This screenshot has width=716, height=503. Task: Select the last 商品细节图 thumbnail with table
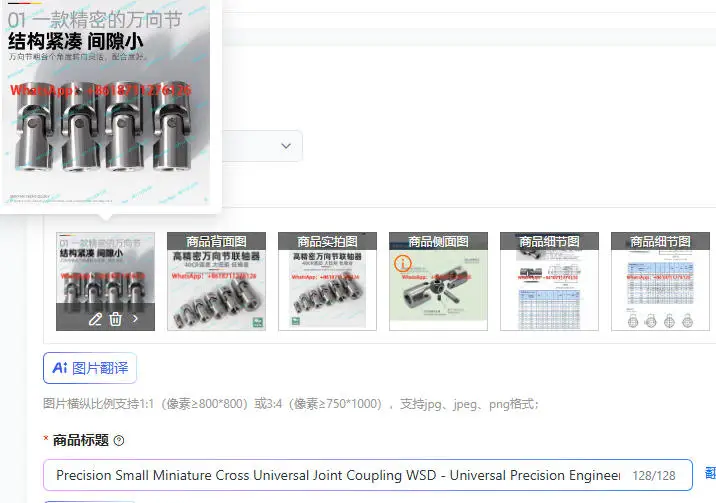pos(660,281)
